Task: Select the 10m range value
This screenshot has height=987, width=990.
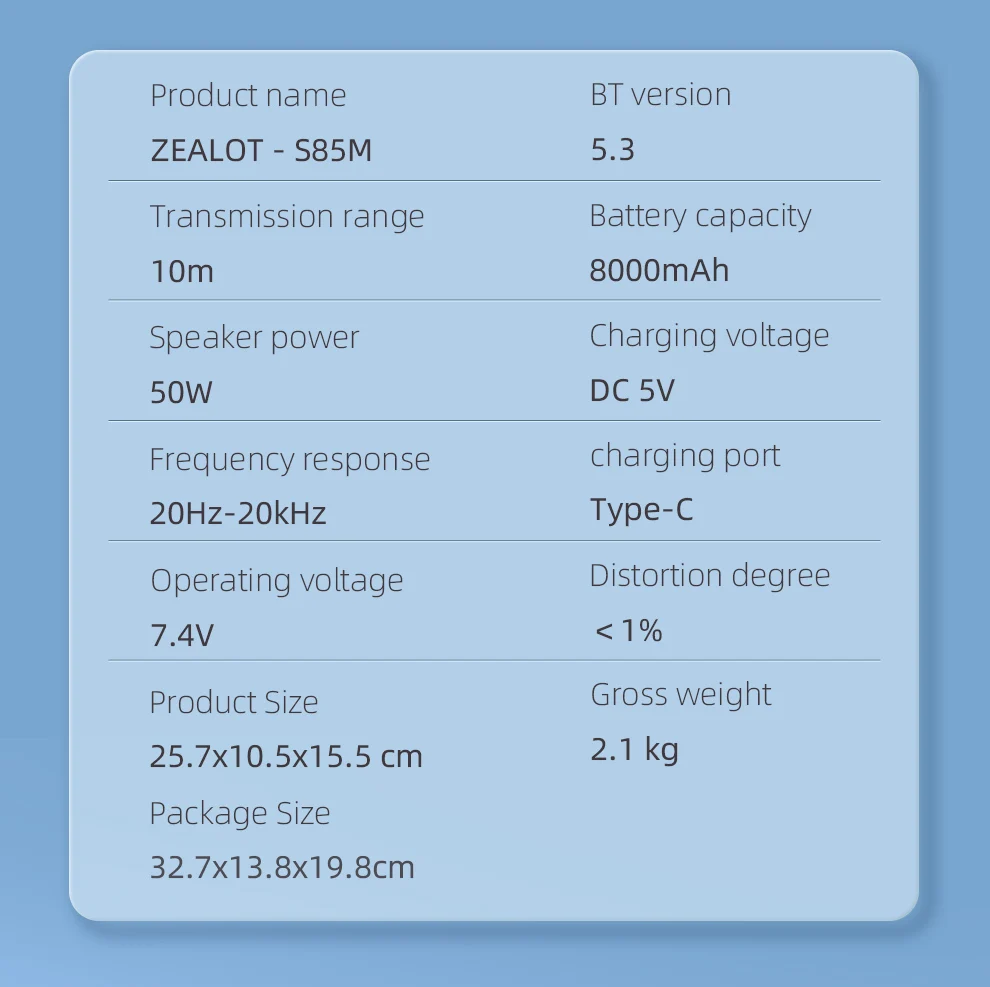Action: coord(182,271)
